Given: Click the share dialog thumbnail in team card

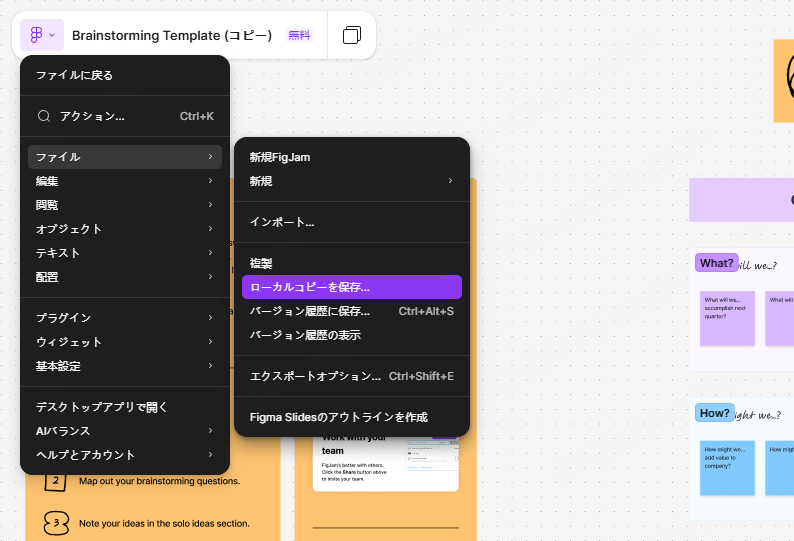Looking at the screenshot, I should click(x=433, y=454).
